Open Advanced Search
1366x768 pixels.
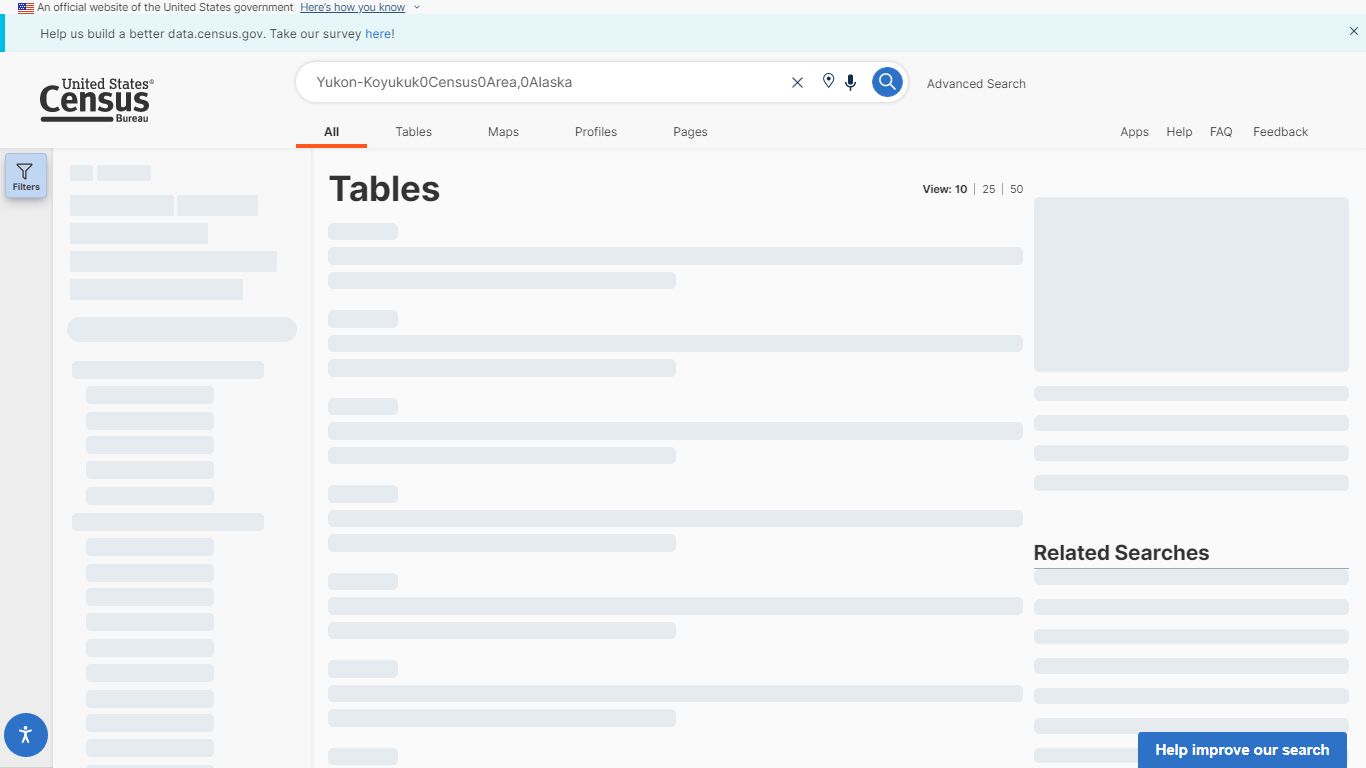(976, 84)
